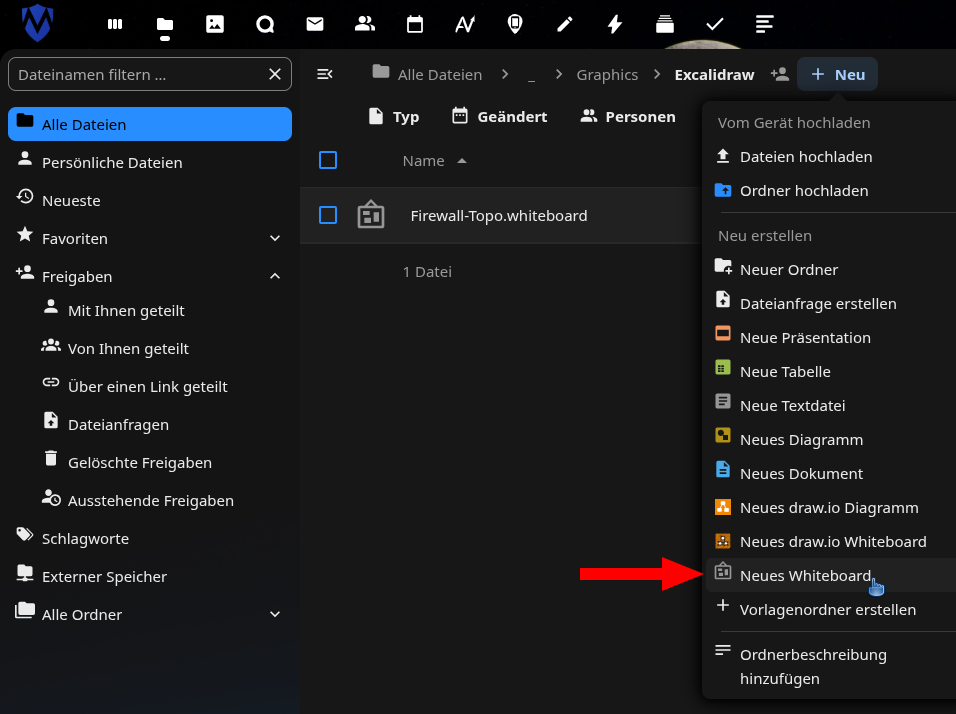Open the Mail app icon in top bar
The width and height of the screenshot is (956, 714).
315,24
